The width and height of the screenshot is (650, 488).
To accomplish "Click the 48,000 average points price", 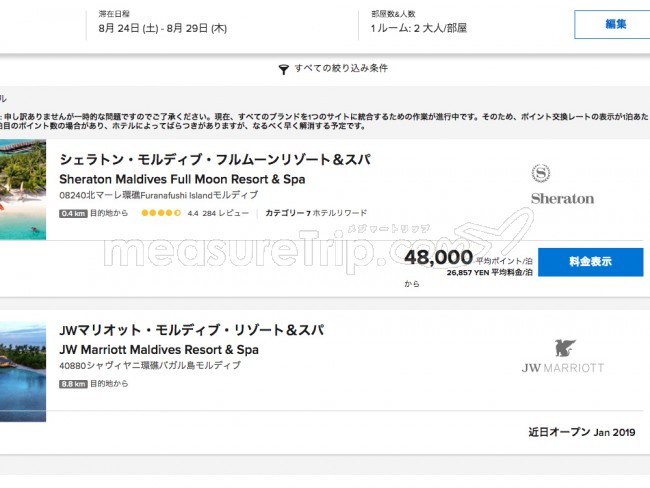I will (x=438, y=258).
